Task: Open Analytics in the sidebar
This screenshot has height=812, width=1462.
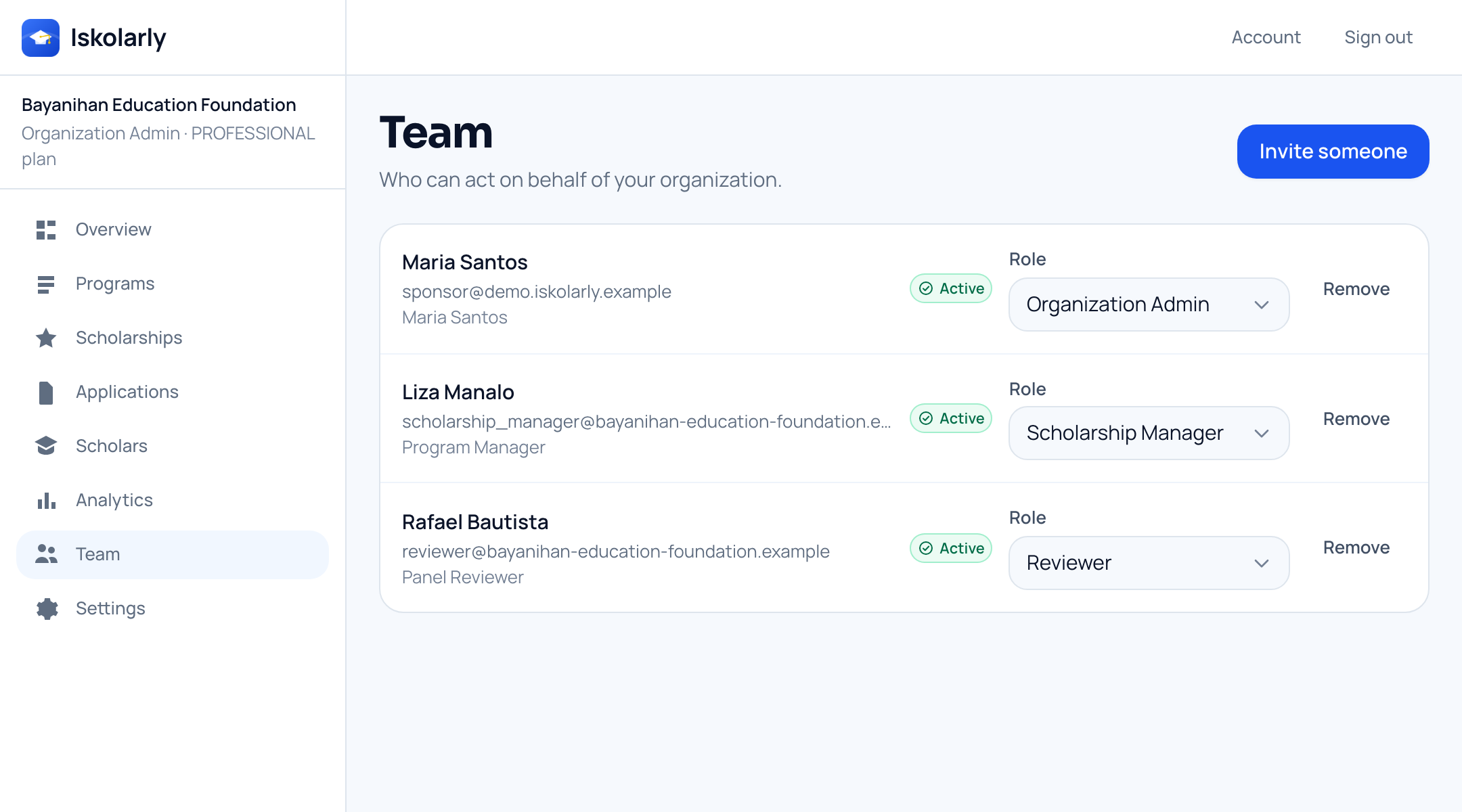Action: coord(173,501)
